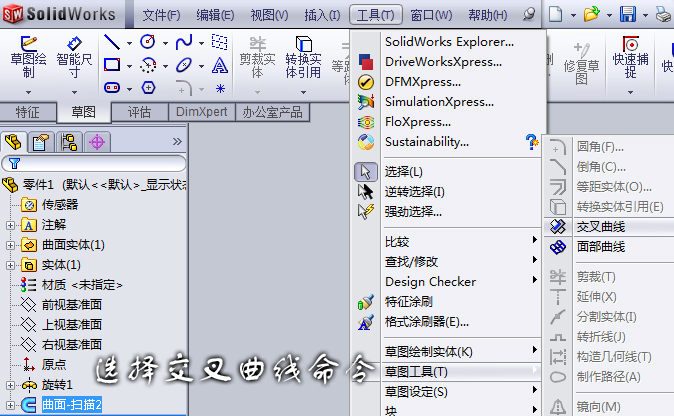
Task: Expand the 曲面-扫描2 feature node
Action: pos(10,405)
